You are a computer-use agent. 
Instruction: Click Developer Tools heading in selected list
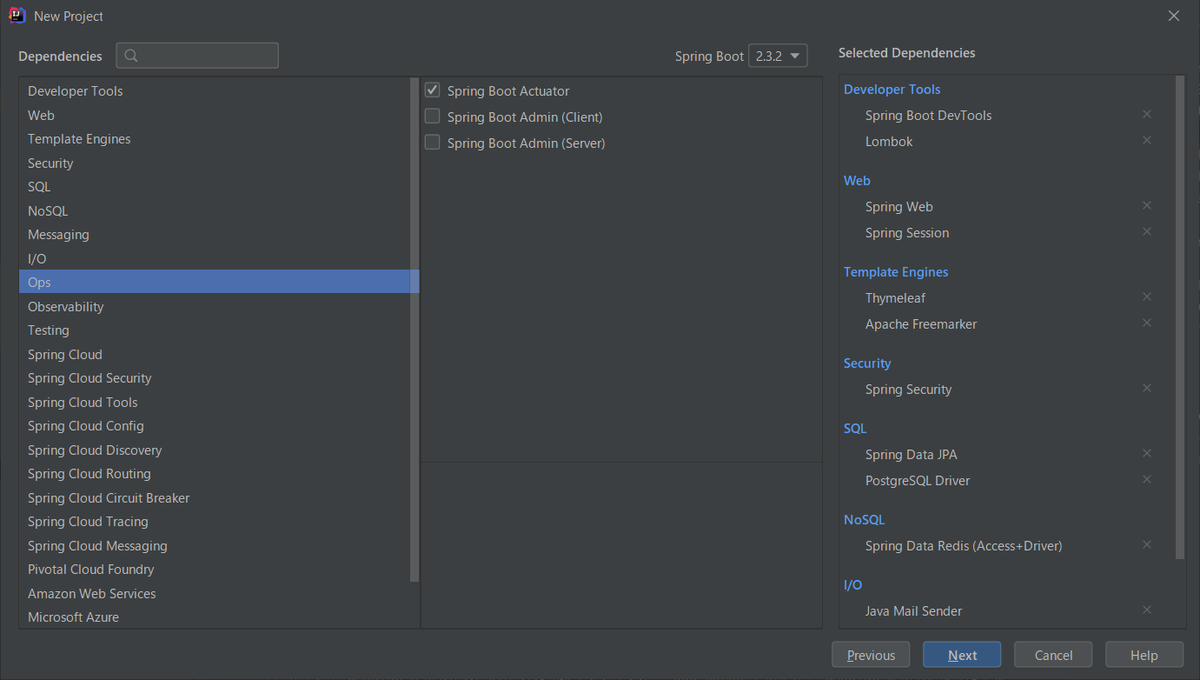coord(892,89)
